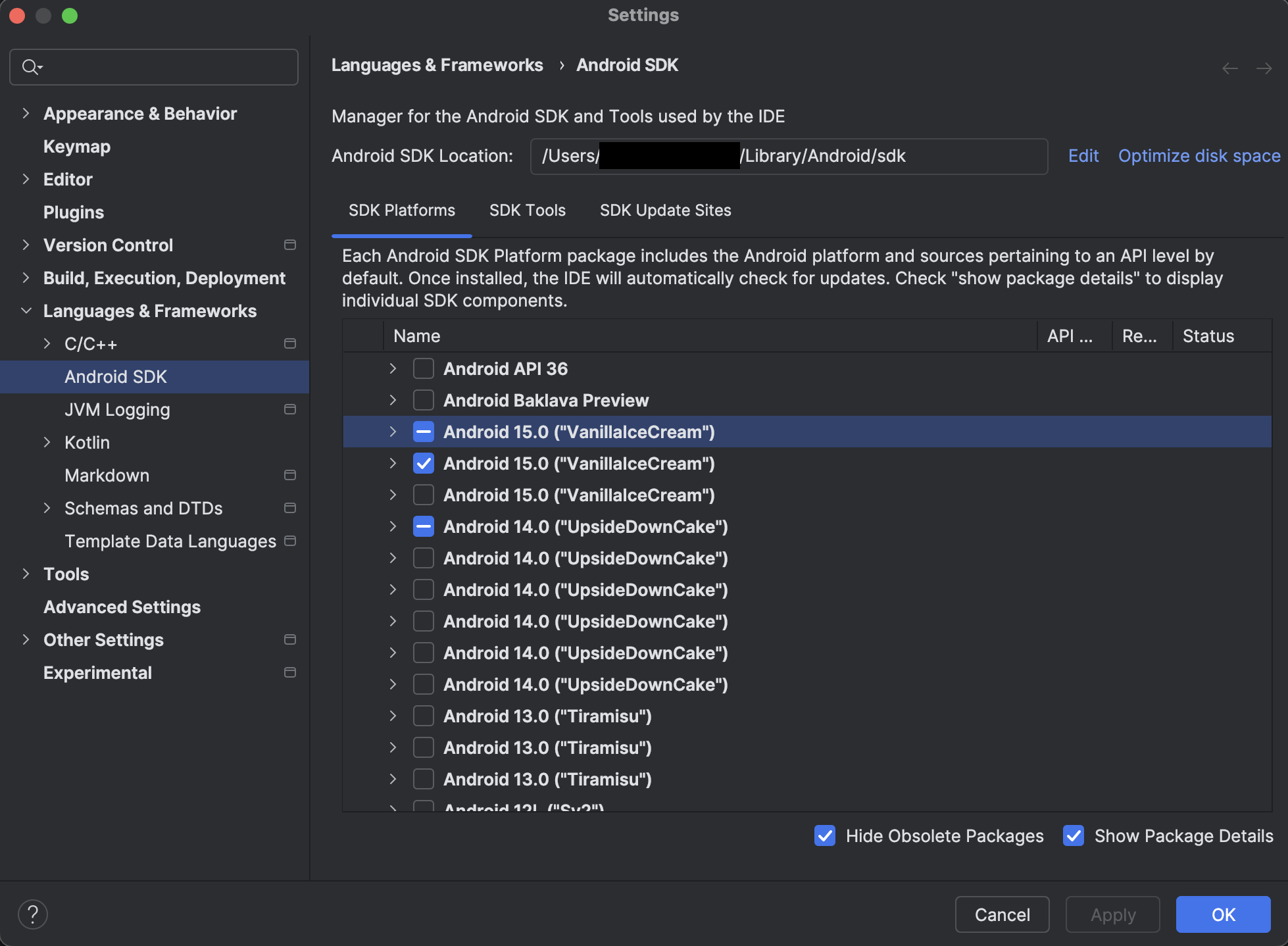The width and height of the screenshot is (1288, 946).
Task: Expand the Android API 36 row
Action: pos(393,368)
